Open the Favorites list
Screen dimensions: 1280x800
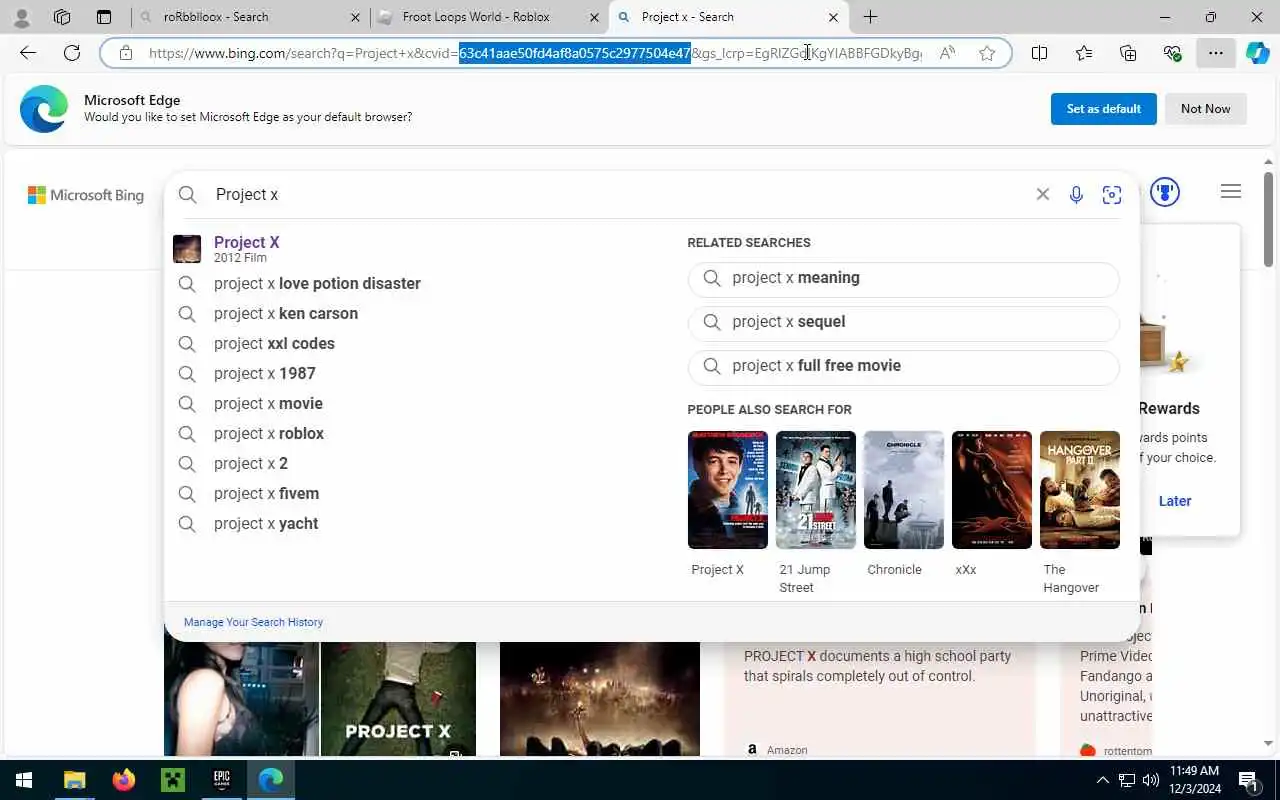[1084, 53]
